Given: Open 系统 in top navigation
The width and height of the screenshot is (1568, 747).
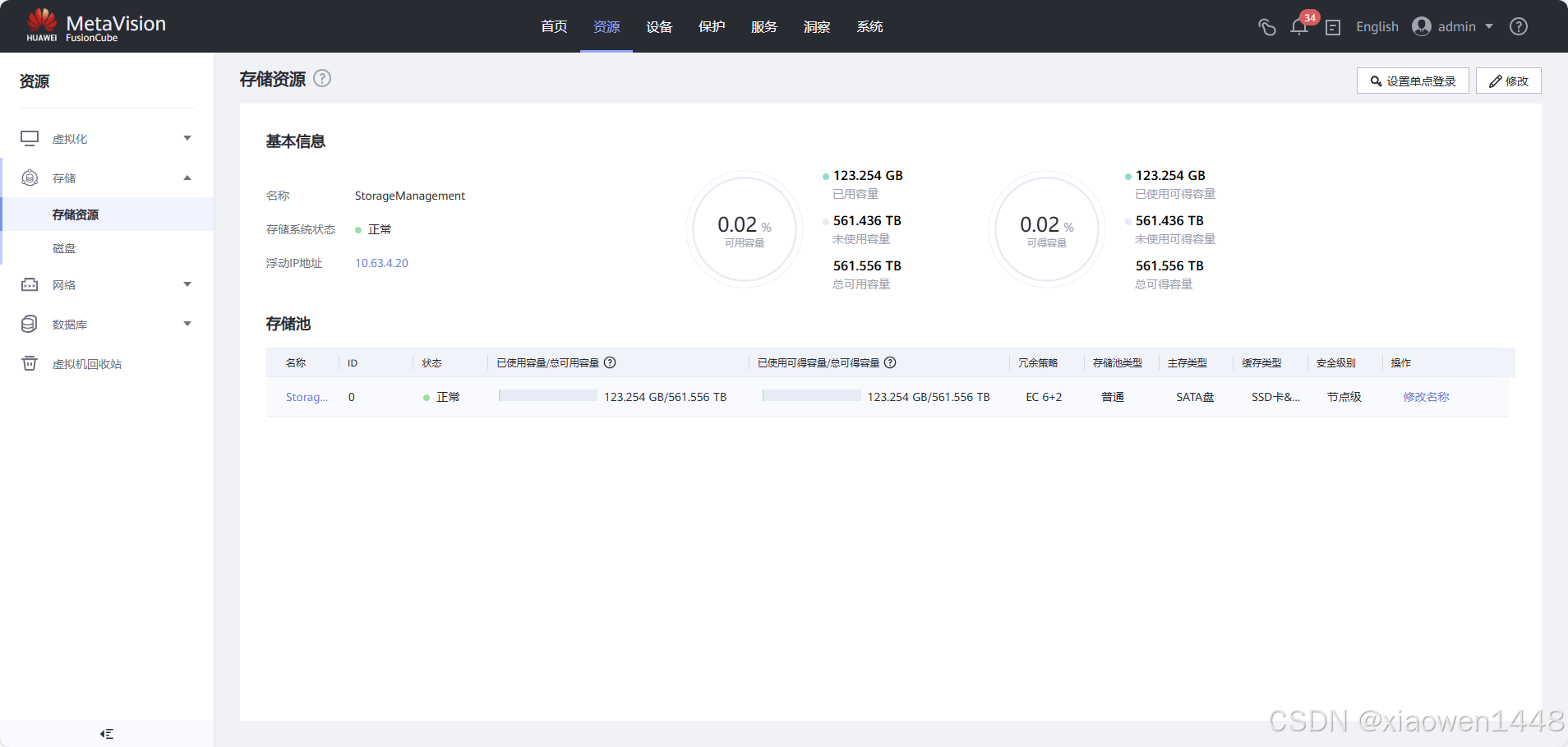Looking at the screenshot, I should click(869, 26).
